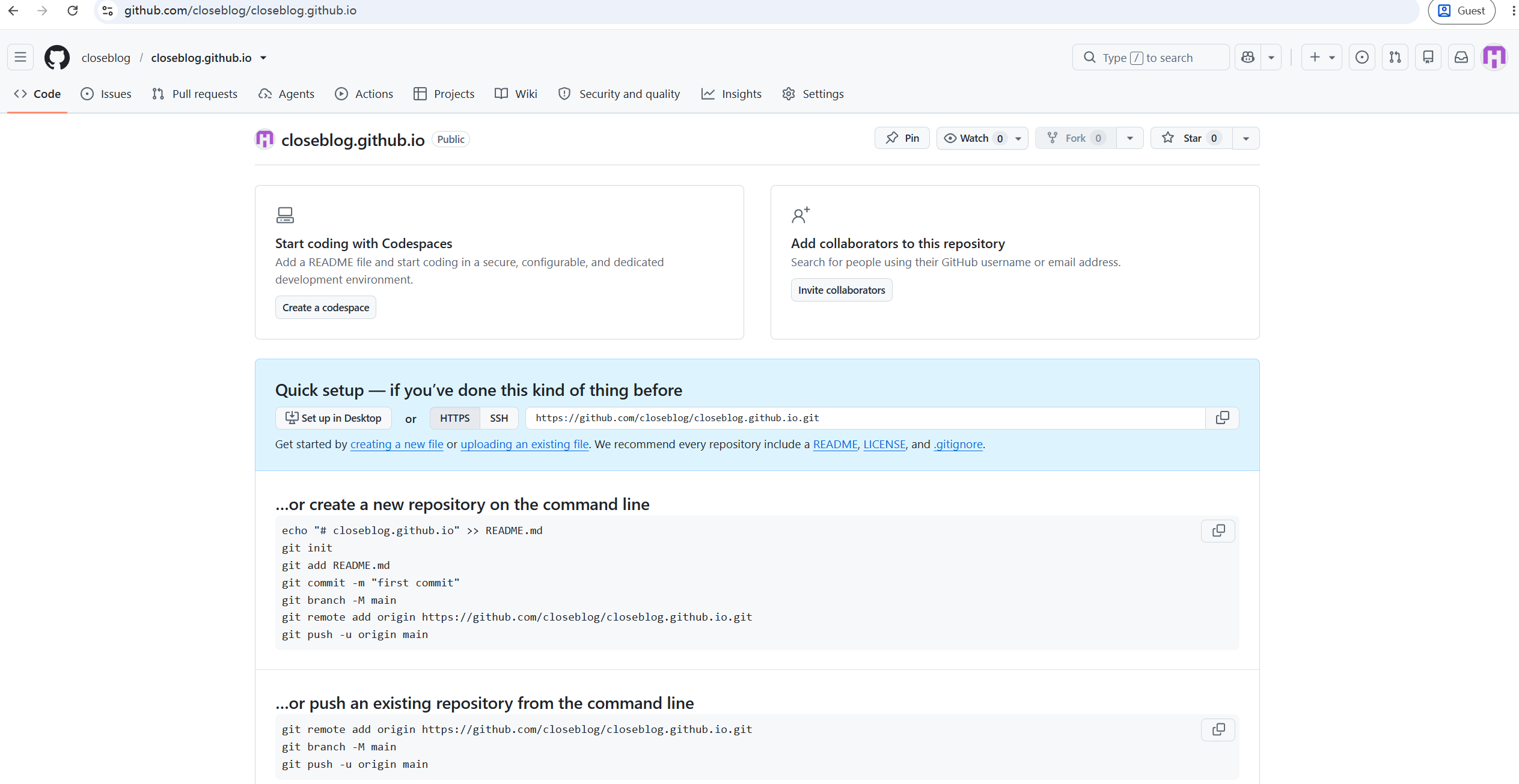1519x784 pixels.
Task: Open the Agents tab
Action: click(287, 94)
